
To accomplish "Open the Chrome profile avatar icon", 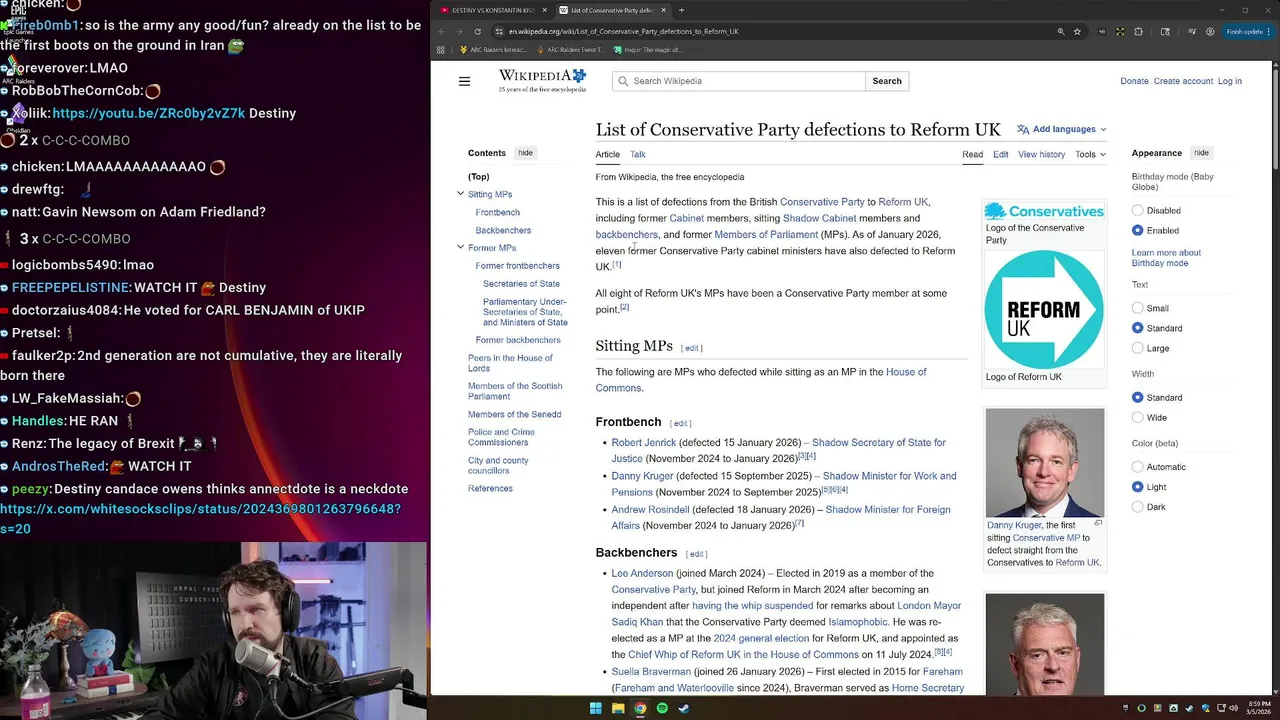I will coord(1210,31).
